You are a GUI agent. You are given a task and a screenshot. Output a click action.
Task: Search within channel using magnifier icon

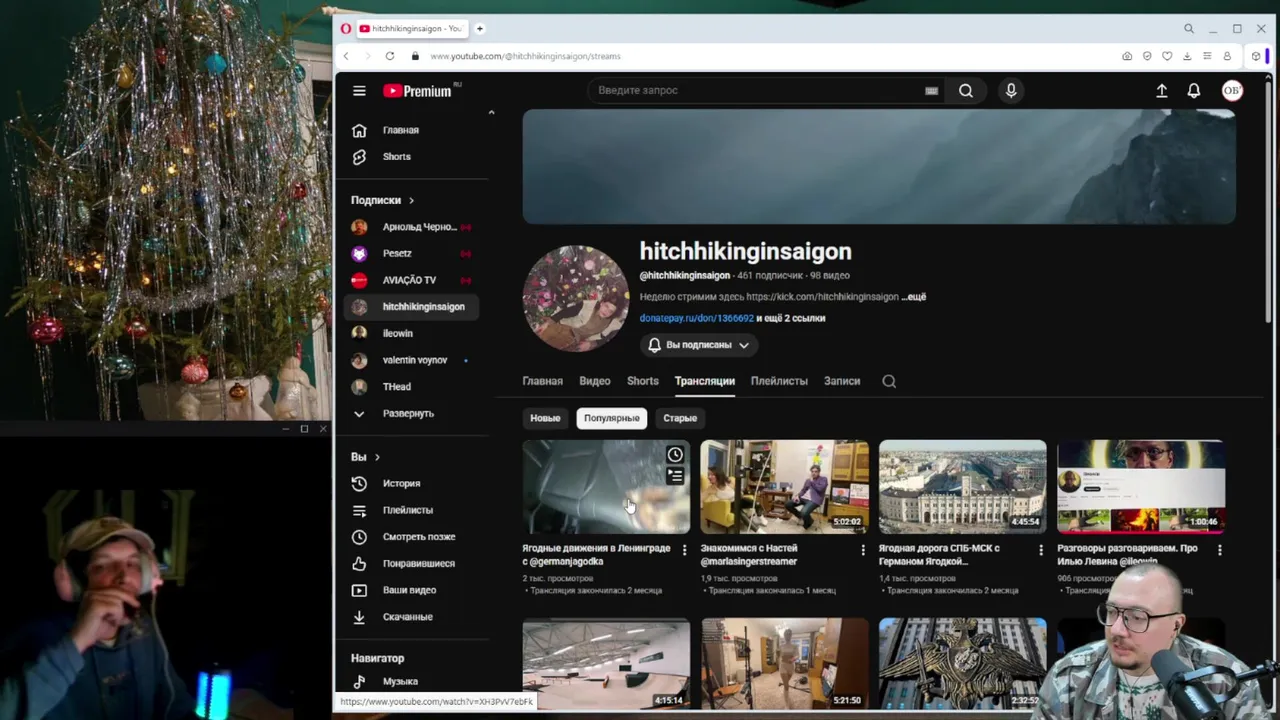[889, 381]
